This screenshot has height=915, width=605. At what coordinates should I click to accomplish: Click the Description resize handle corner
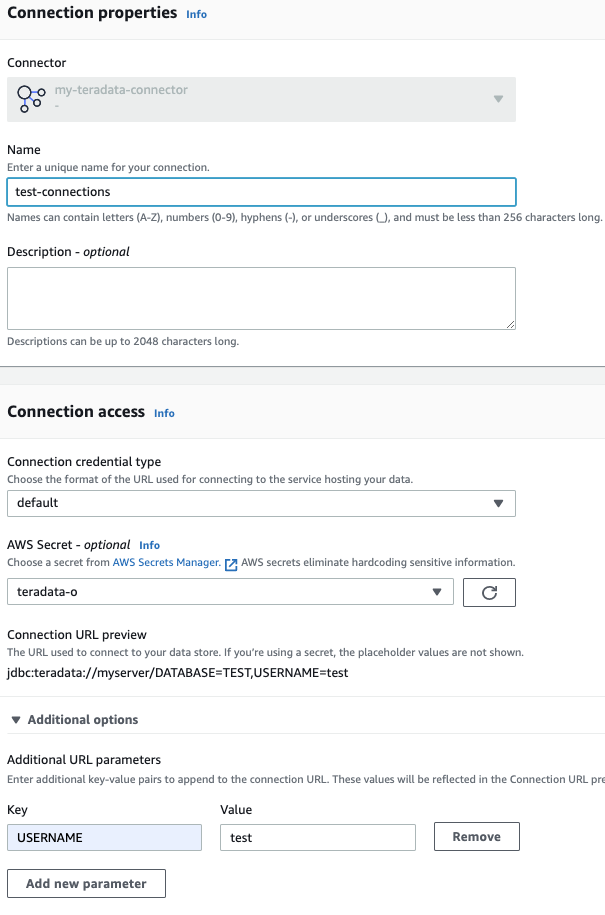pos(511,324)
